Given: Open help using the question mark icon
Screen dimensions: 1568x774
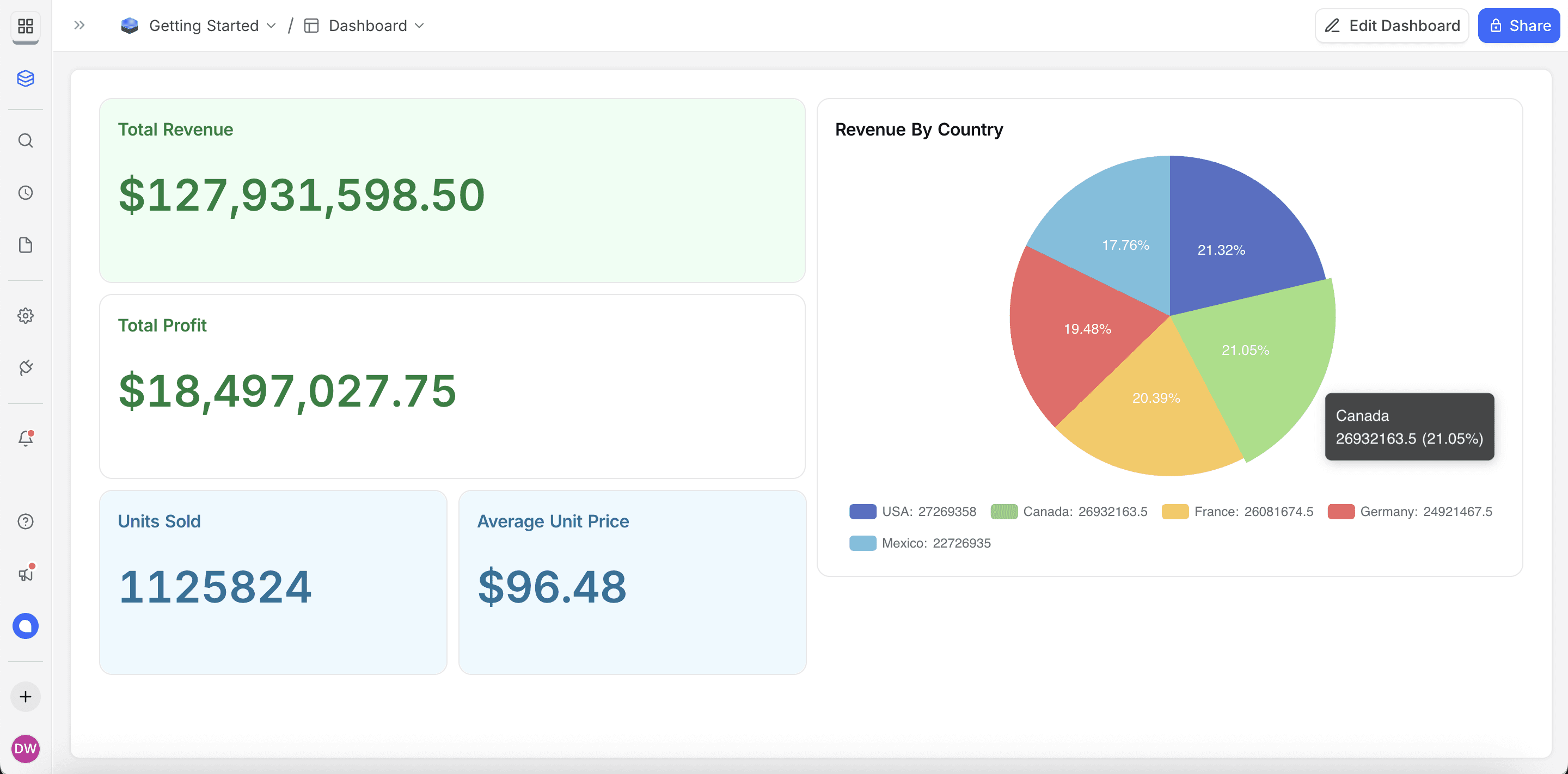Looking at the screenshot, I should [26, 521].
